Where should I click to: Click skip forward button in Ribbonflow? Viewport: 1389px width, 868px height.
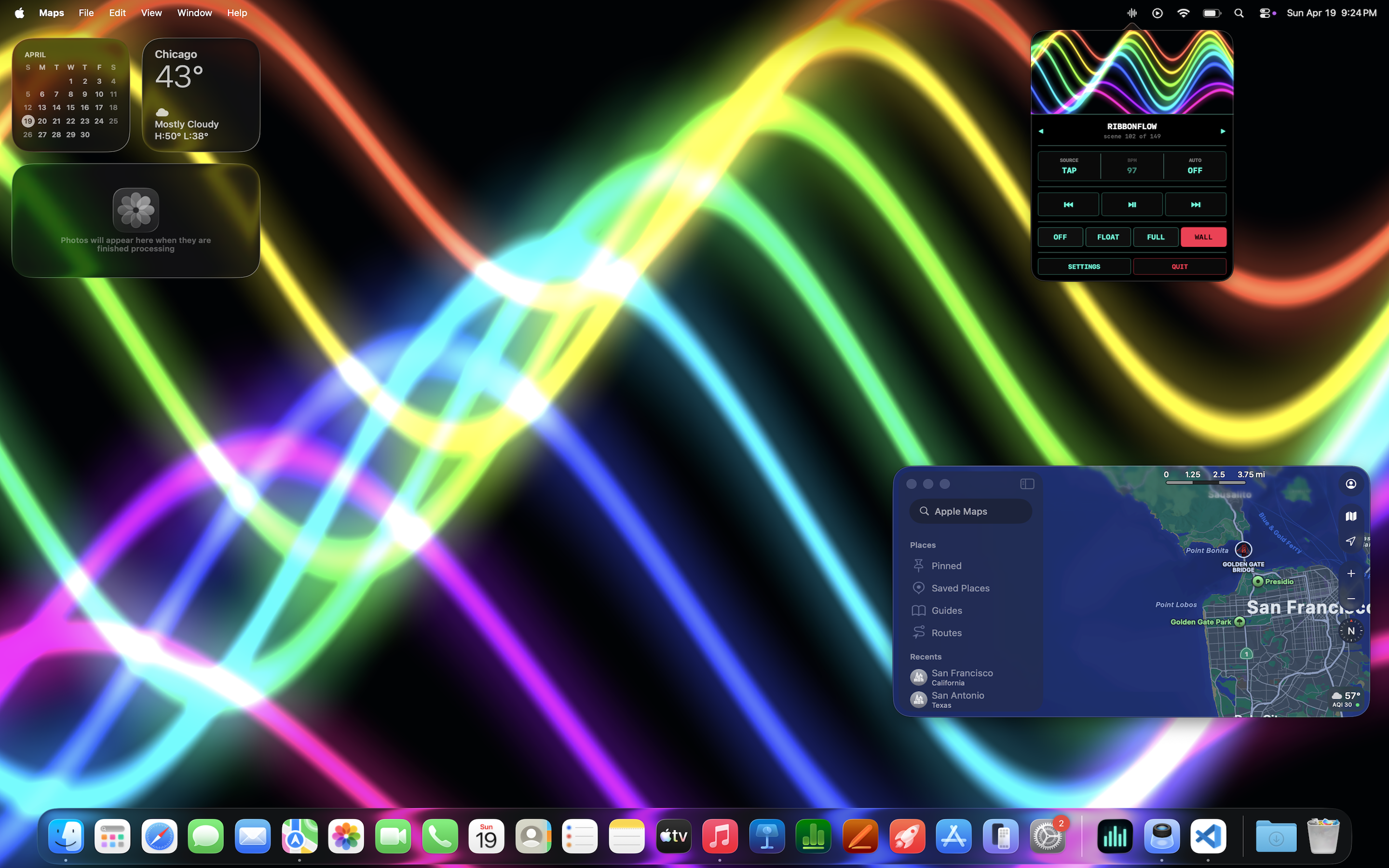click(x=1196, y=204)
